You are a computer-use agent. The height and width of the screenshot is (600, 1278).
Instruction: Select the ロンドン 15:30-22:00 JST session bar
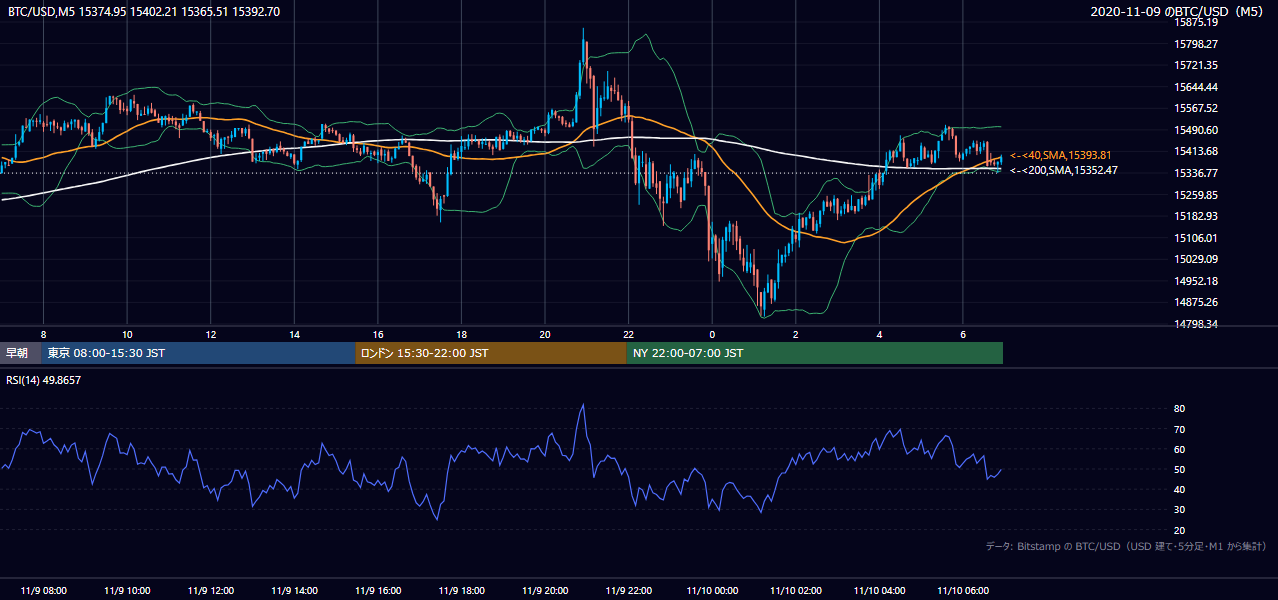(x=491, y=353)
